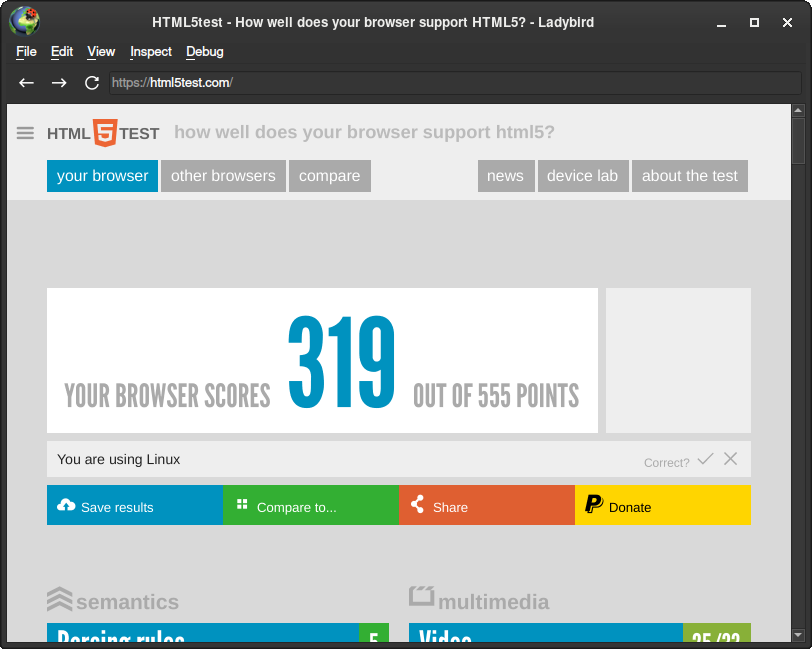Click the vertical scrollbar thumb
Image resolution: width=812 pixels, height=649 pixels.
798,141
